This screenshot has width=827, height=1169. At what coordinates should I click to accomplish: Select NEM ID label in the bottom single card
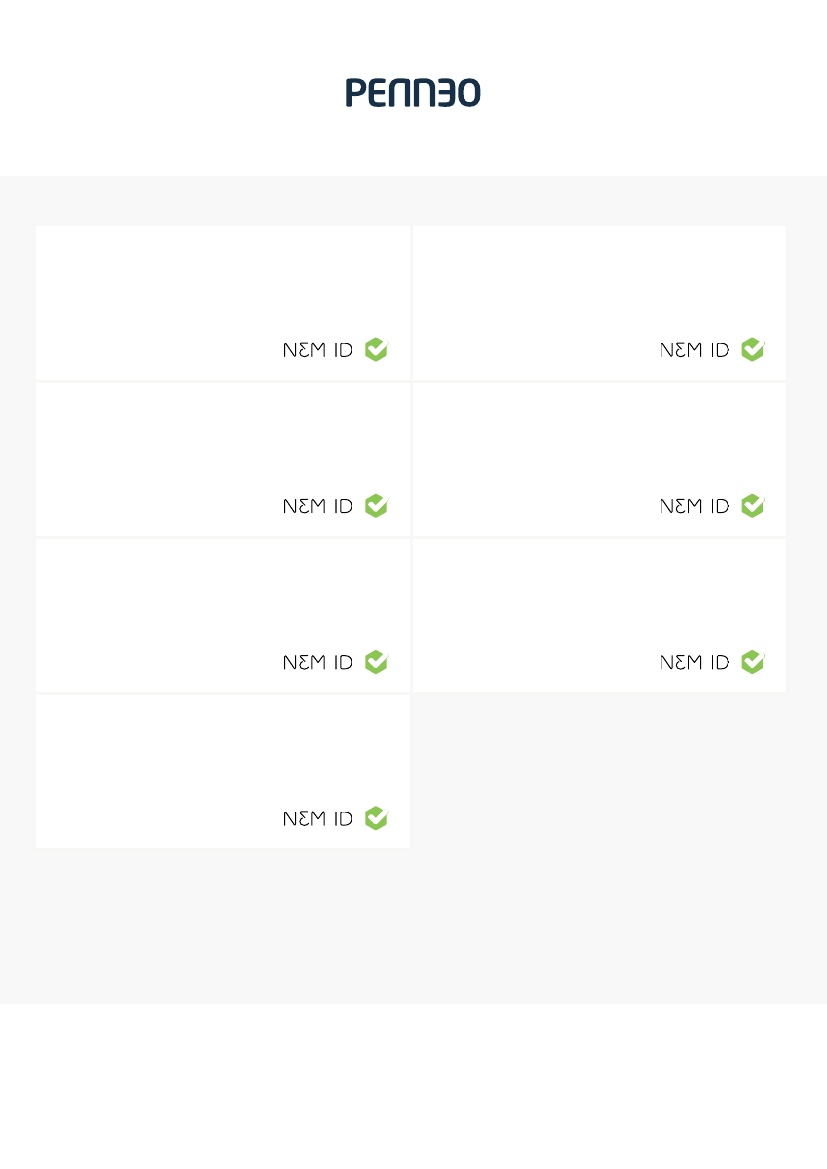click(318, 819)
